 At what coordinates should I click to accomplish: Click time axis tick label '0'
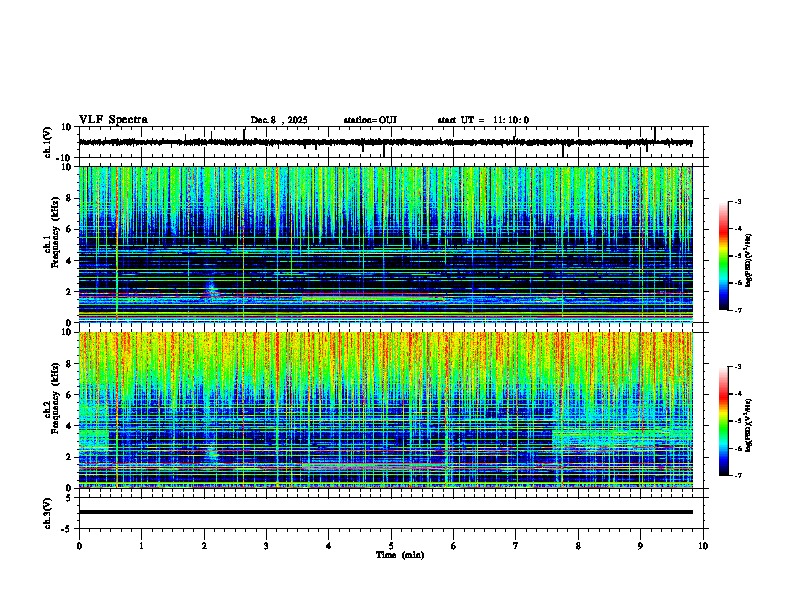pyautogui.click(x=79, y=546)
